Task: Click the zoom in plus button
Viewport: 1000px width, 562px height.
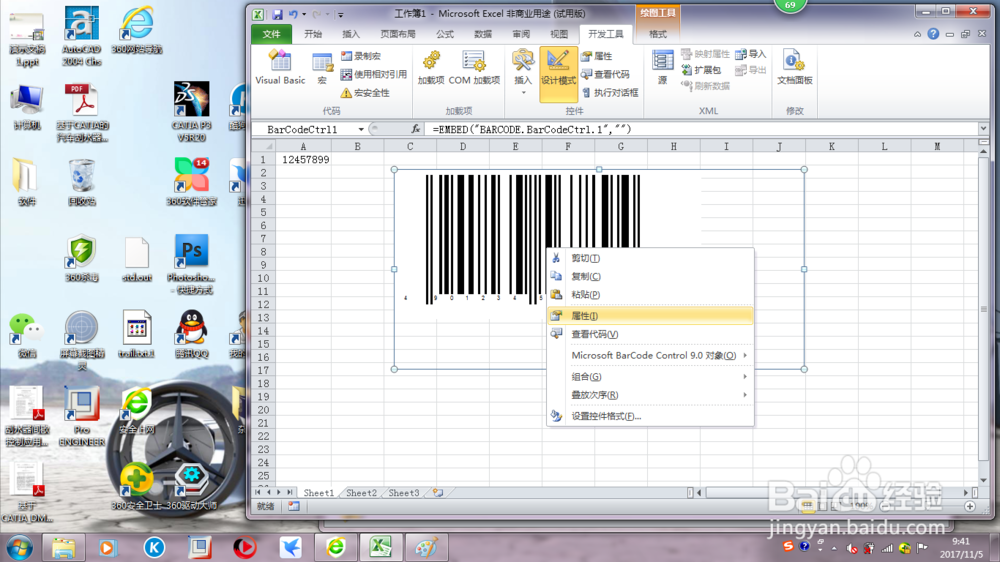Action: coord(970,507)
